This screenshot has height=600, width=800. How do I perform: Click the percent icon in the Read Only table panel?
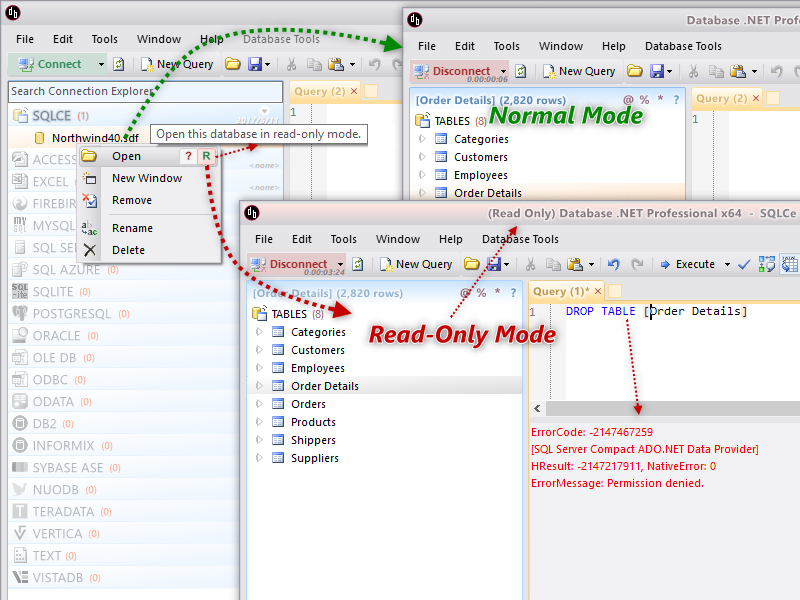click(482, 293)
